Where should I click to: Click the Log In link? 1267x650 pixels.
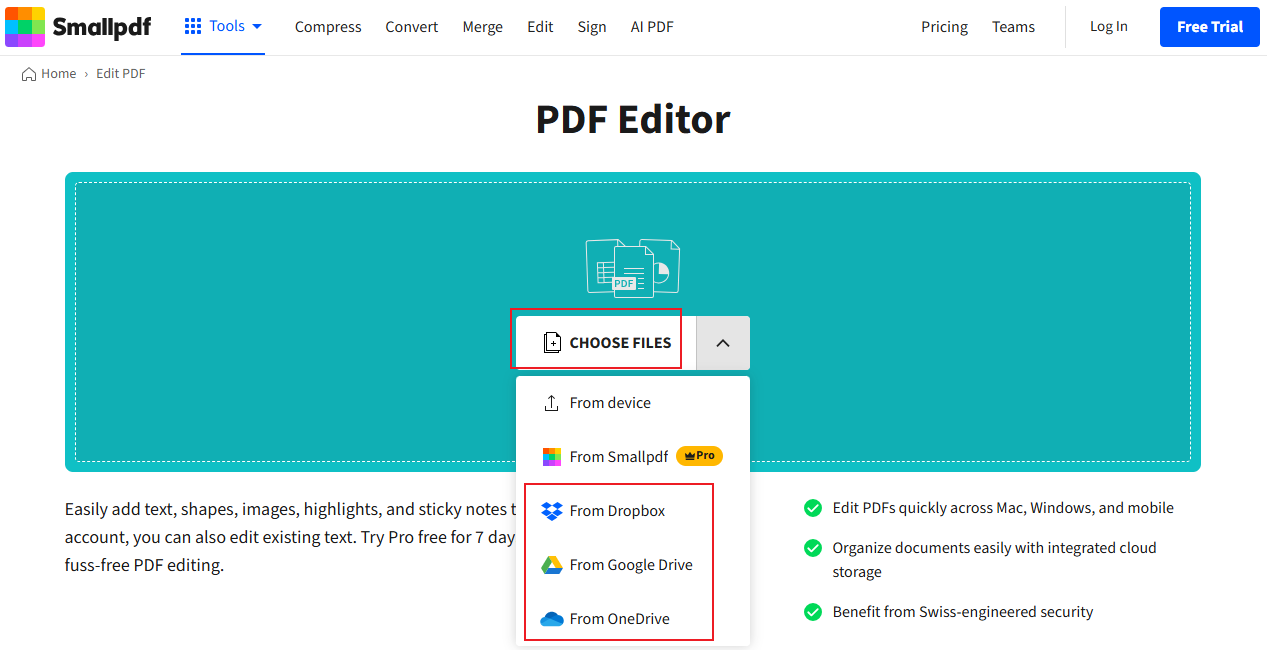(x=1108, y=26)
